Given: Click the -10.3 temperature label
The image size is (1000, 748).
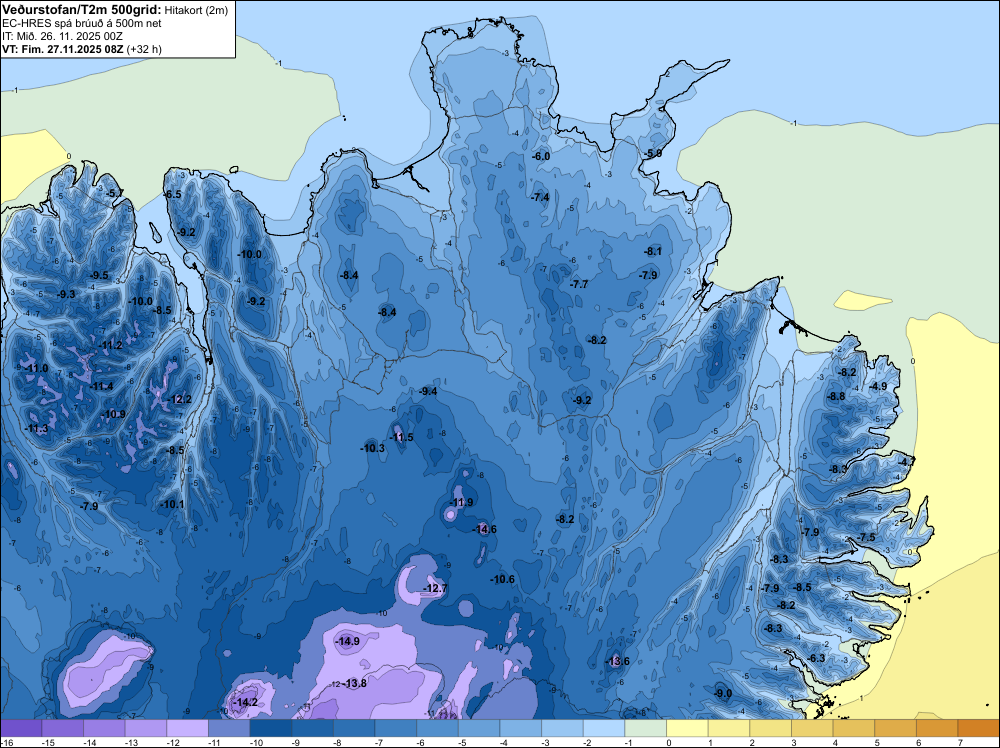Looking at the screenshot, I should click(373, 448).
